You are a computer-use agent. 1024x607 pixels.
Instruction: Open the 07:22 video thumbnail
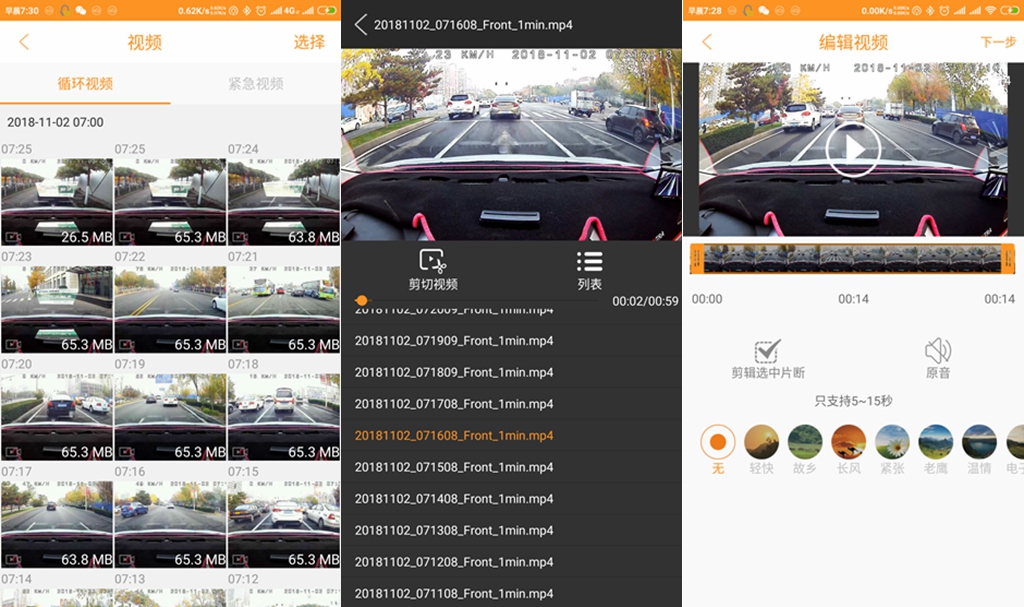point(170,310)
